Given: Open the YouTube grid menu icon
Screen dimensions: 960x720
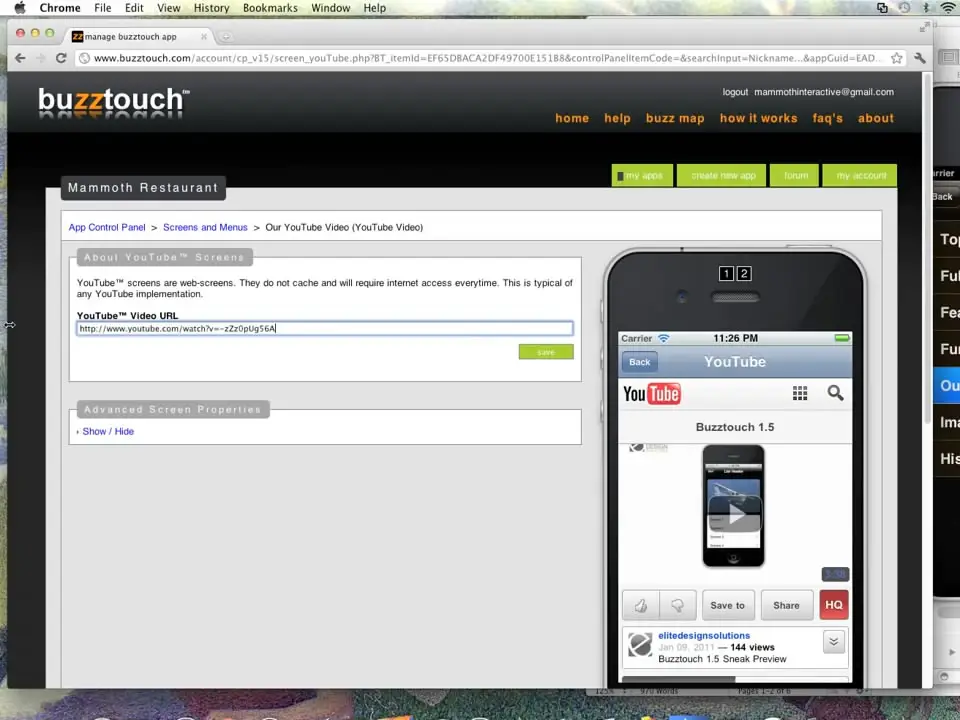Looking at the screenshot, I should [800, 393].
